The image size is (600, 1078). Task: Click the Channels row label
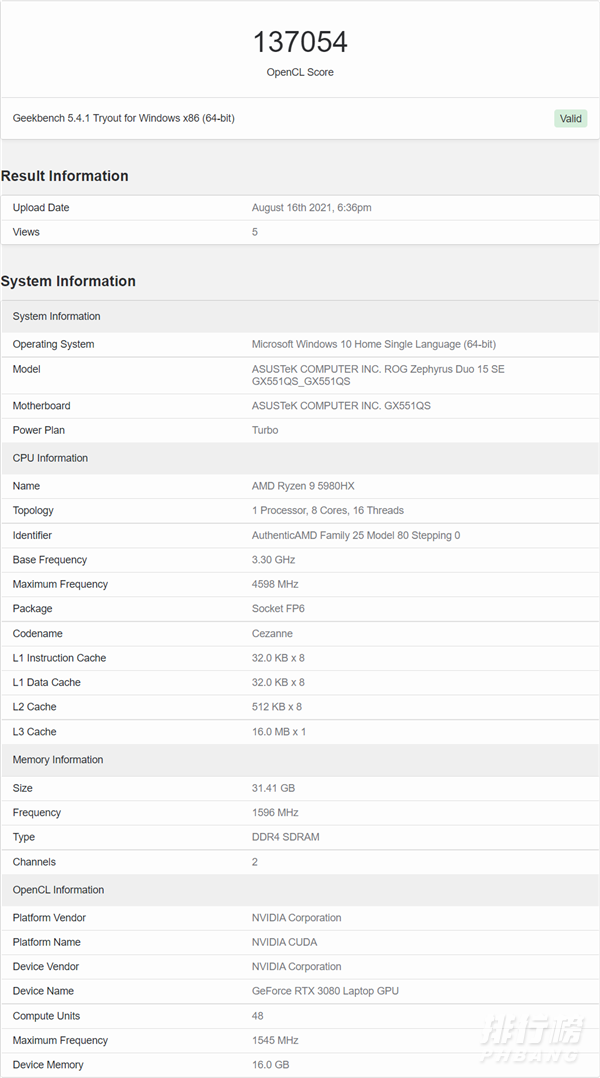[x=34, y=862]
